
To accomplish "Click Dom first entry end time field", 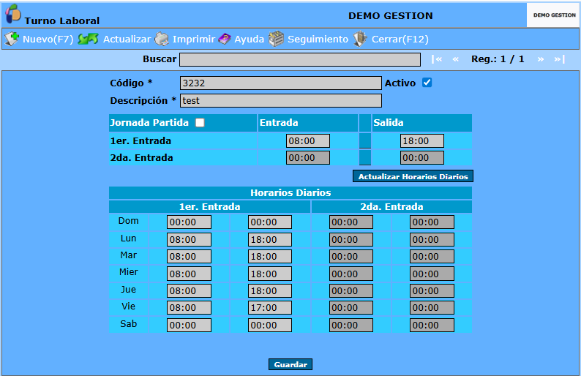I will [270, 222].
